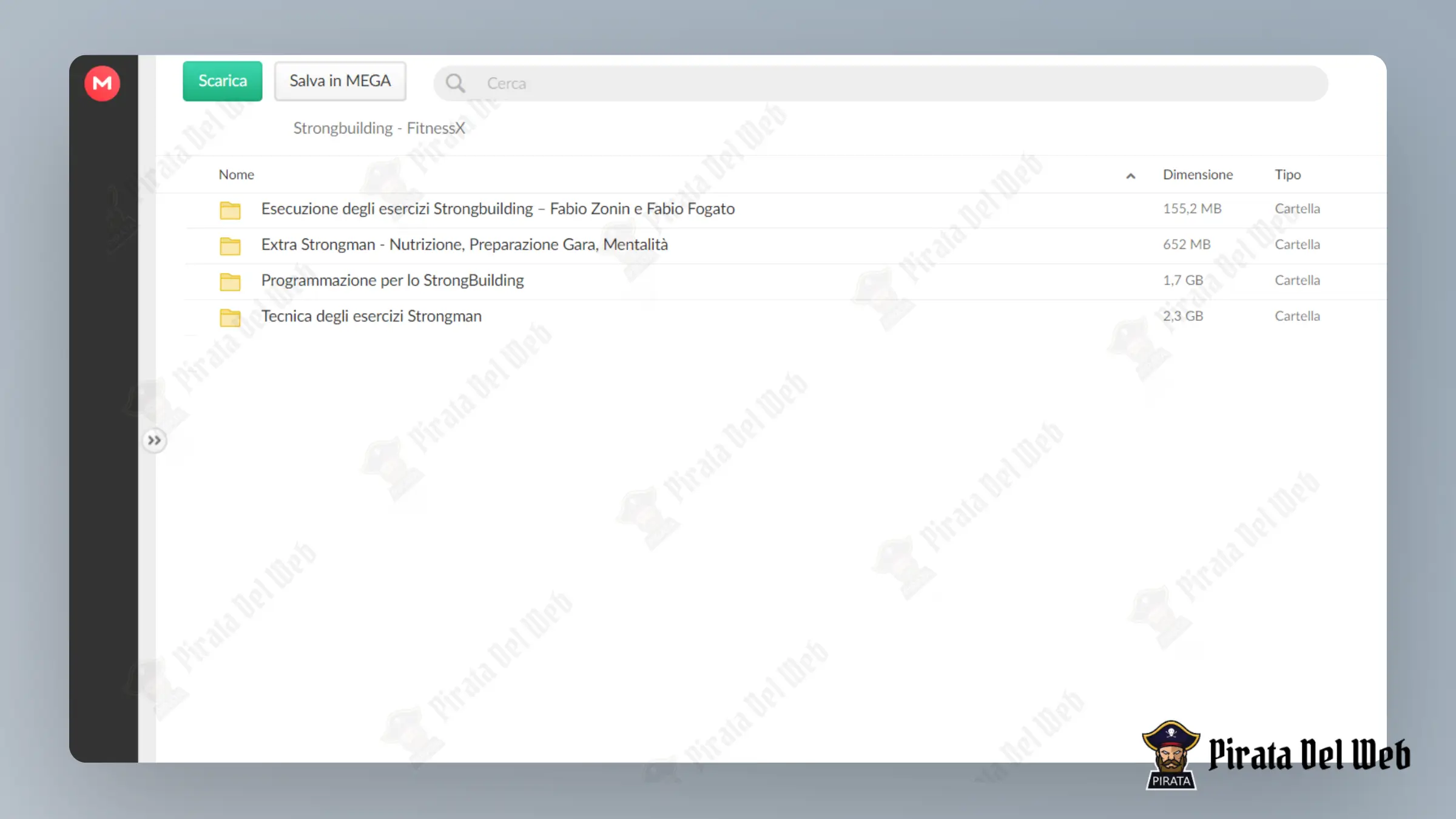The height and width of the screenshot is (819, 1456).
Task: Focus the Cerca search field
Action: 880,83
